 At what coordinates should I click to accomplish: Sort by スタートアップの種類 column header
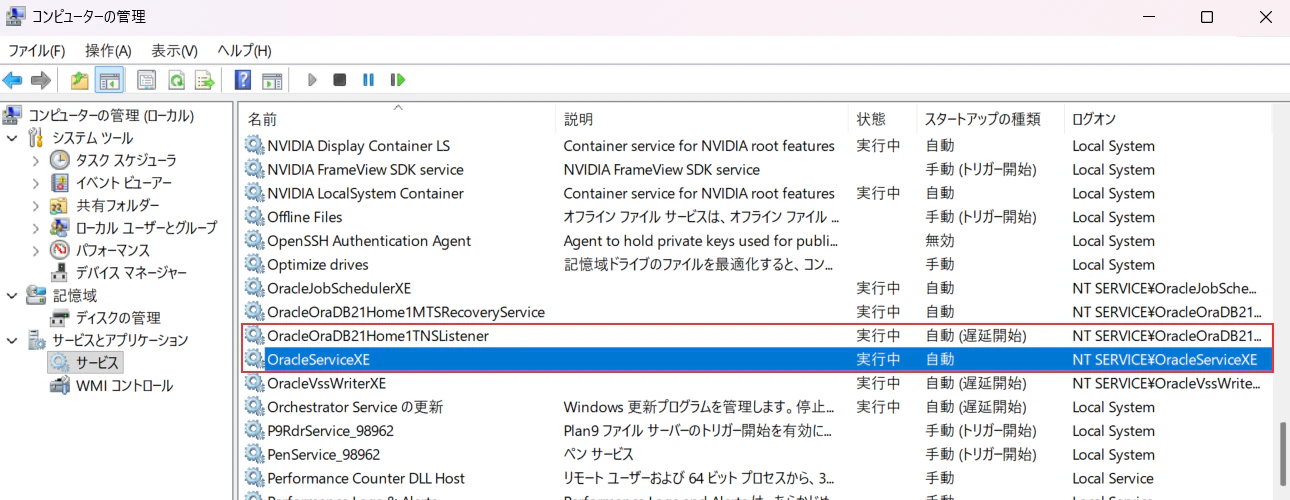990,119
